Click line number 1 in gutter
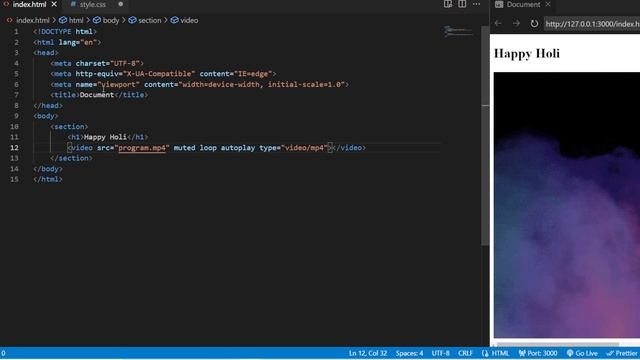Screen dimensions: 640x360 point(16,31)
